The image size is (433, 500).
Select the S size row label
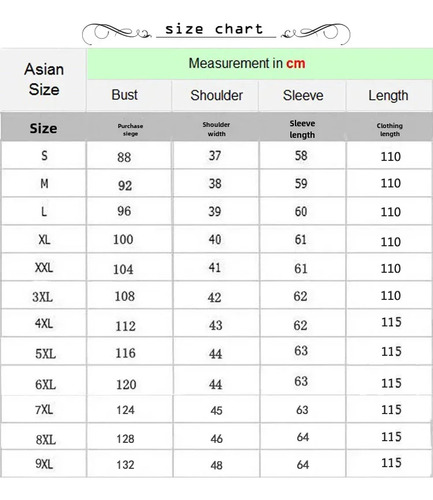(x=44, y=155)
